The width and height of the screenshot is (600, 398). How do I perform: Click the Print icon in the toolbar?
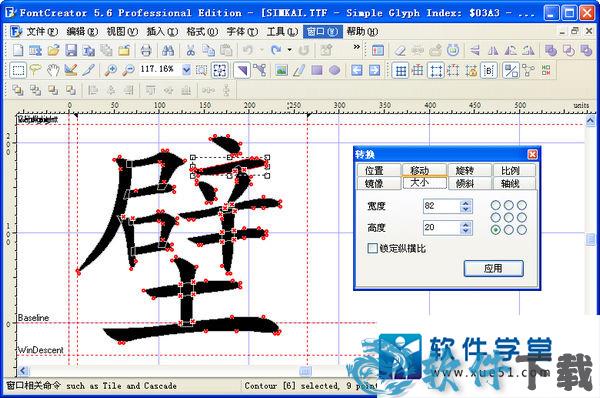146,50
